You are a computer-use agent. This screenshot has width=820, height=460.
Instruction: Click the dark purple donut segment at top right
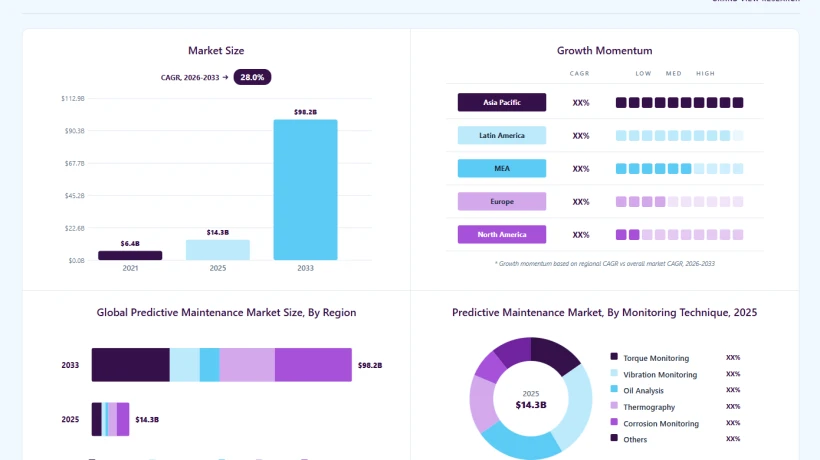554,353
